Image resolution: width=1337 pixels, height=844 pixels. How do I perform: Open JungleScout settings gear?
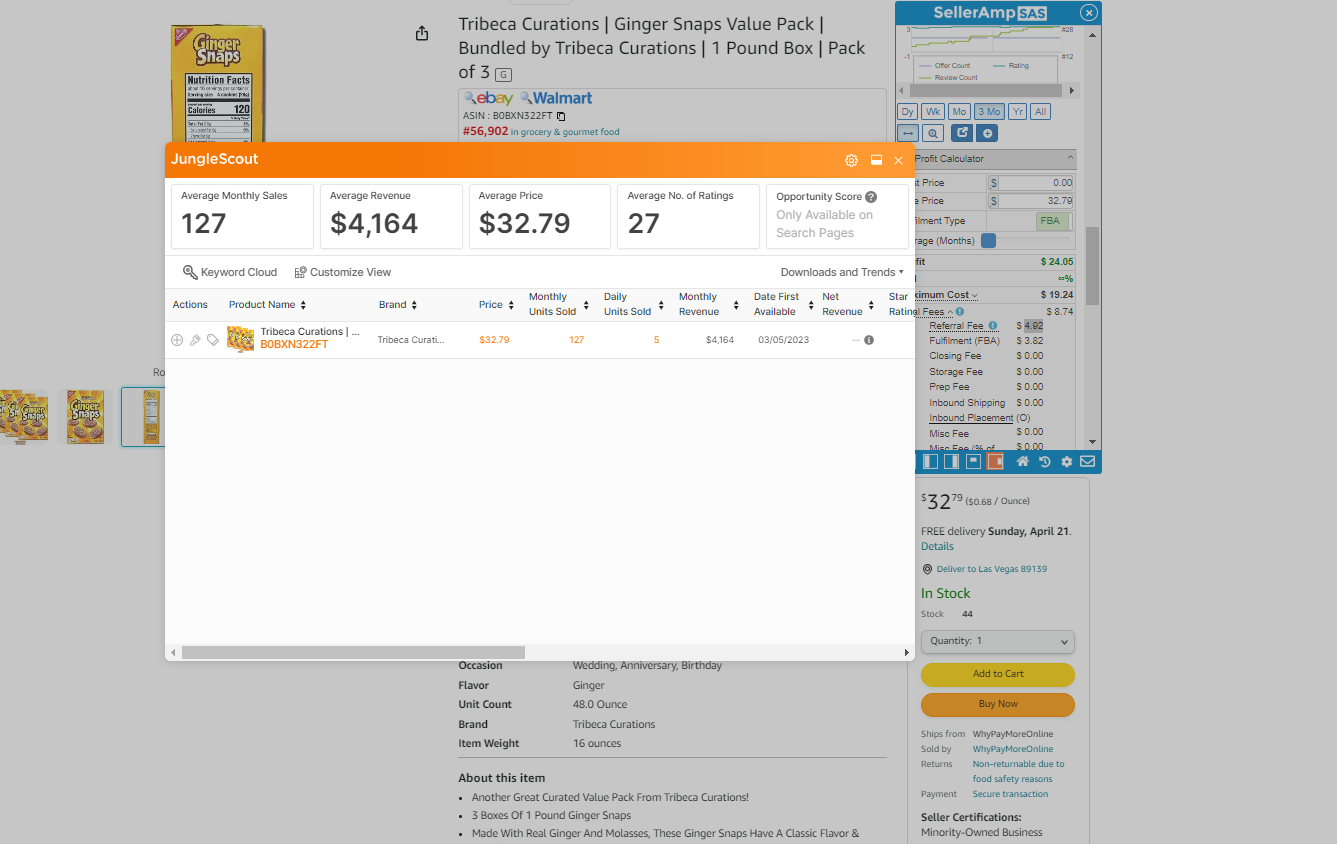pos(851,160)
